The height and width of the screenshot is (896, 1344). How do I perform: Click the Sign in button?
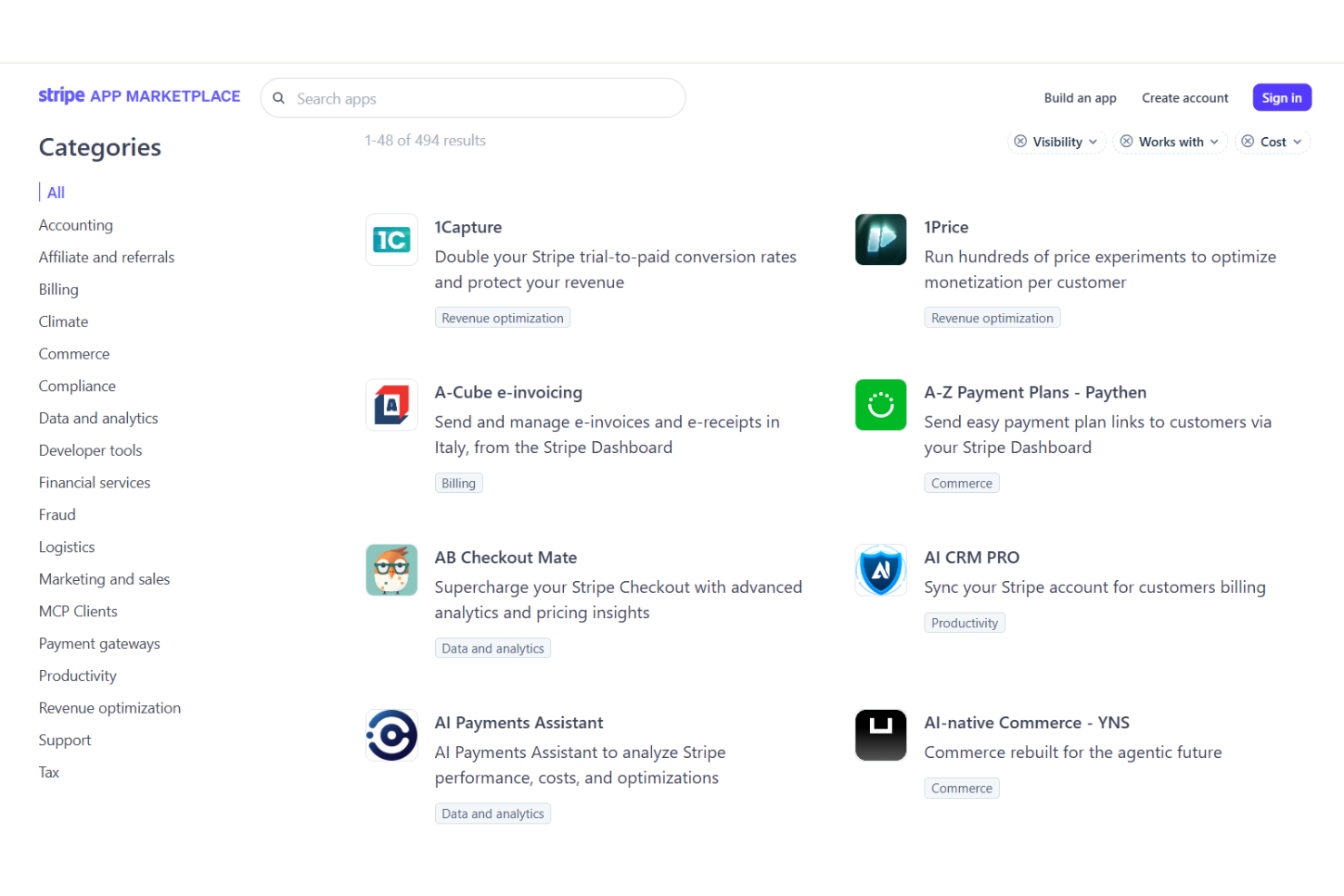(1281, 97)
